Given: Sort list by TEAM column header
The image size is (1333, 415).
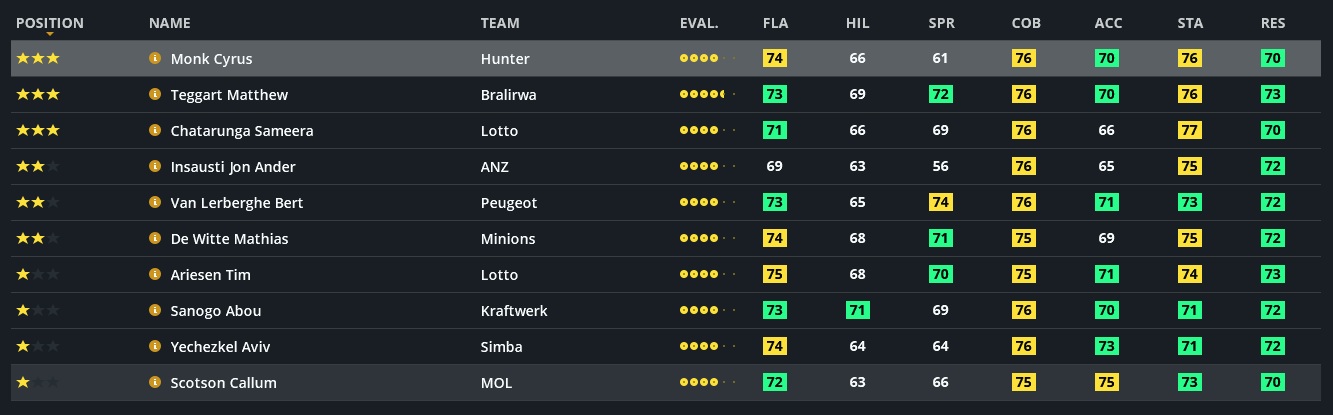Looking at the screenshot, I should click(500, 23).
